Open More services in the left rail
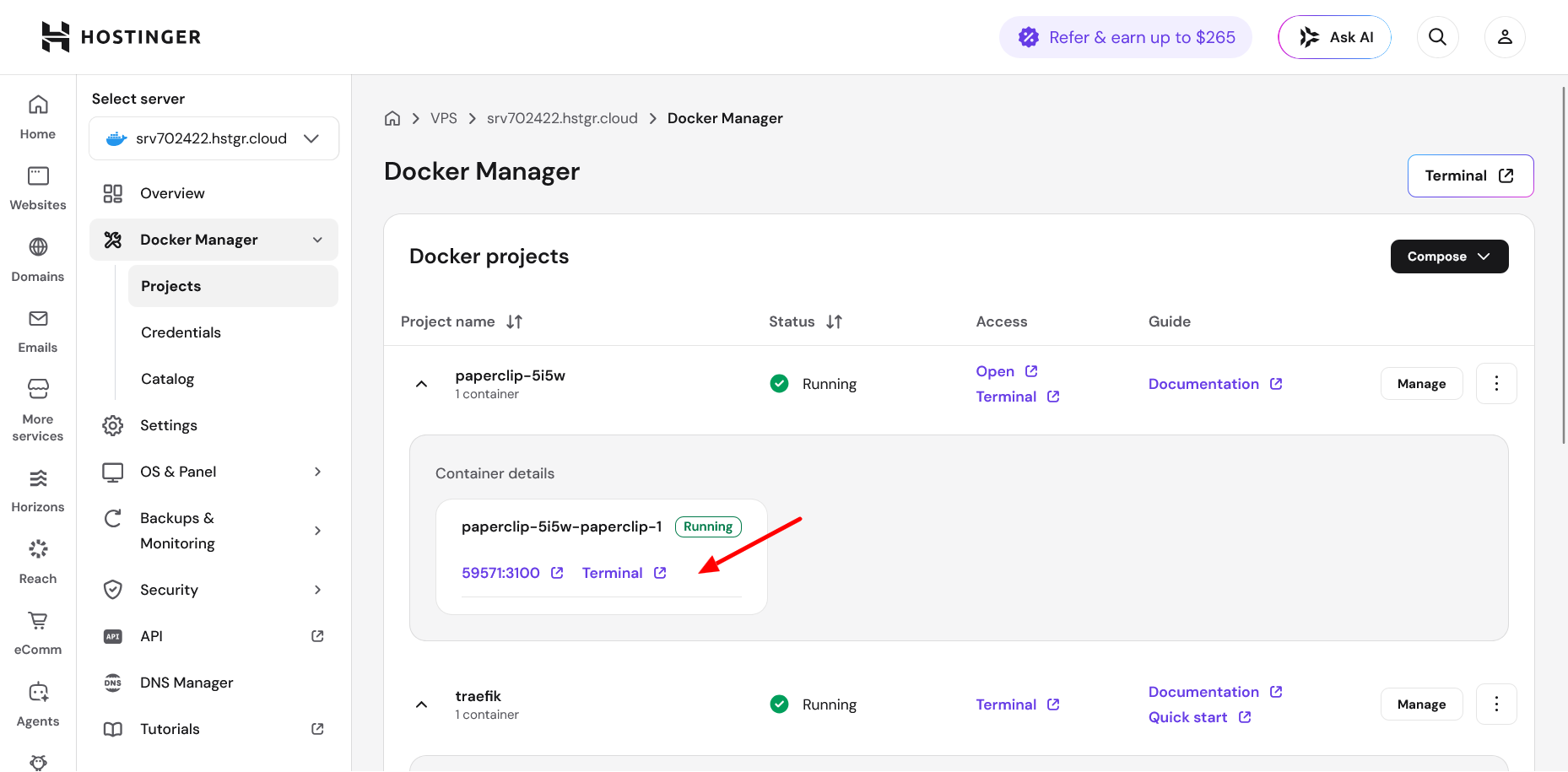The height and width of the screenshot is (772, 1568). (x=38, y=410)
